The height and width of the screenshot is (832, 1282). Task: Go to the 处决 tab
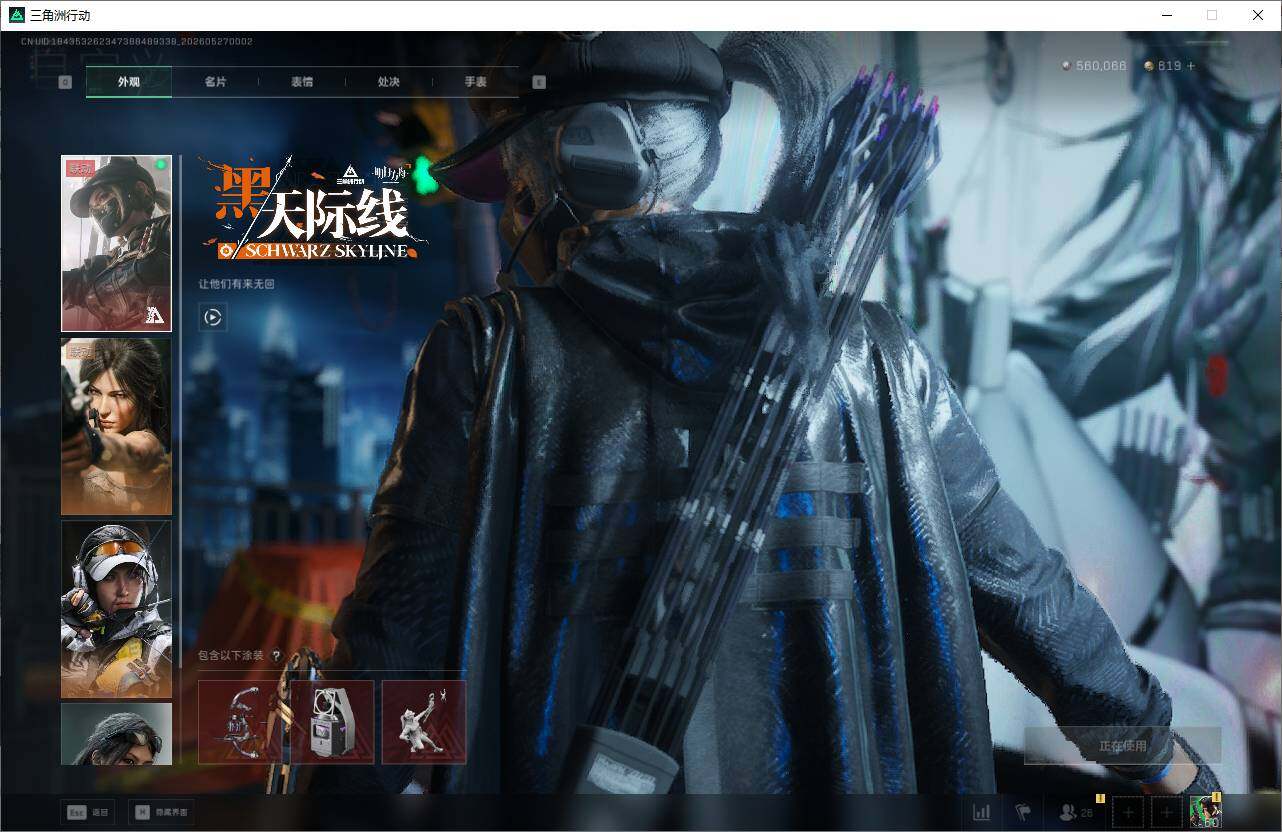[389, 81]
